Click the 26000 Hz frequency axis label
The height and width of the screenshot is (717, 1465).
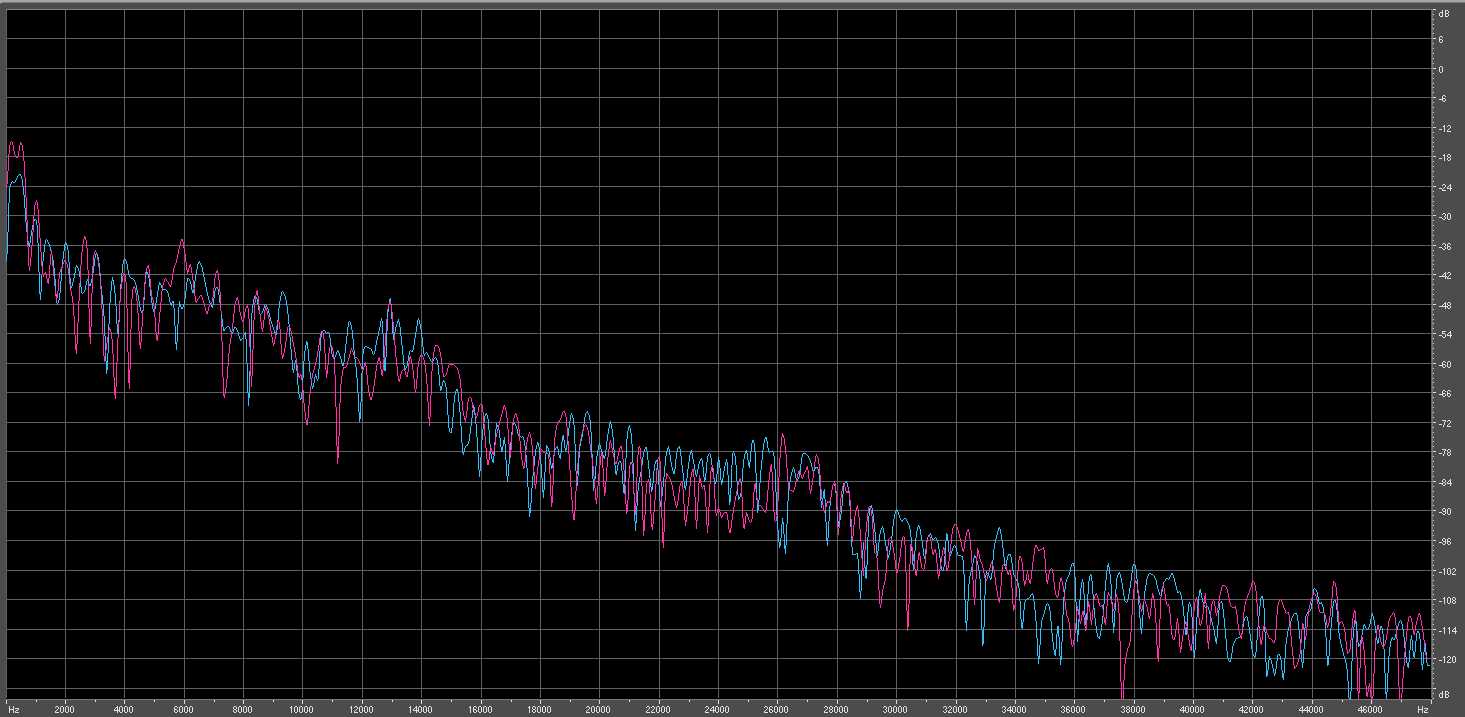(776, 709)
